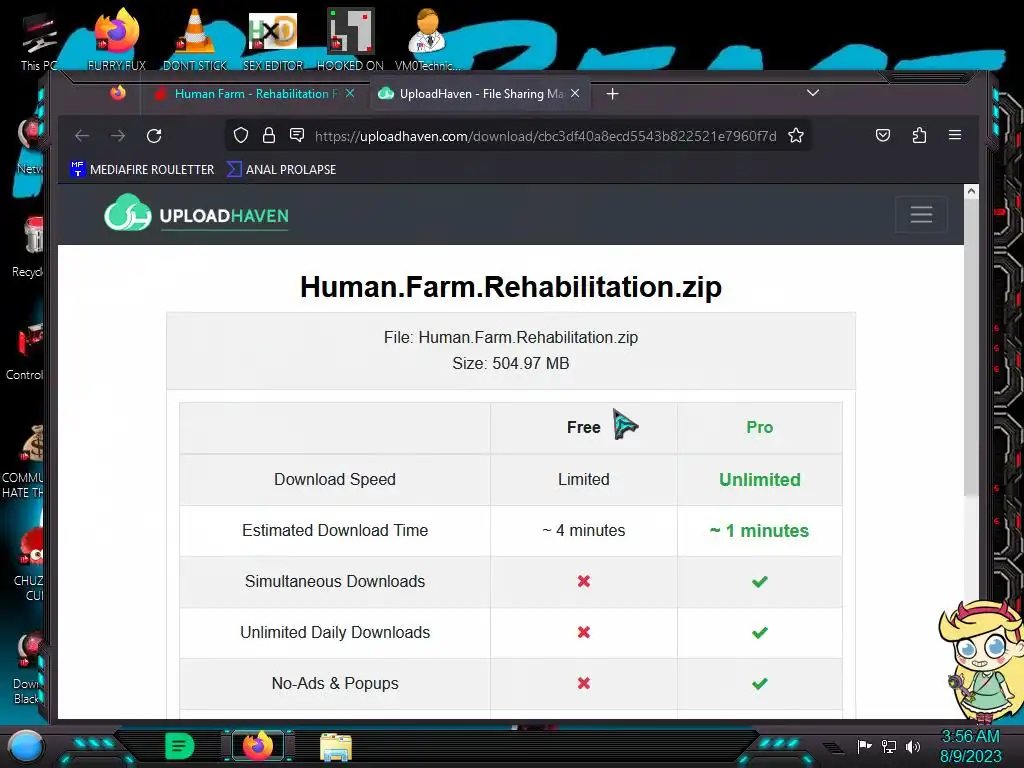Click the Start orb button

[25, 746]
